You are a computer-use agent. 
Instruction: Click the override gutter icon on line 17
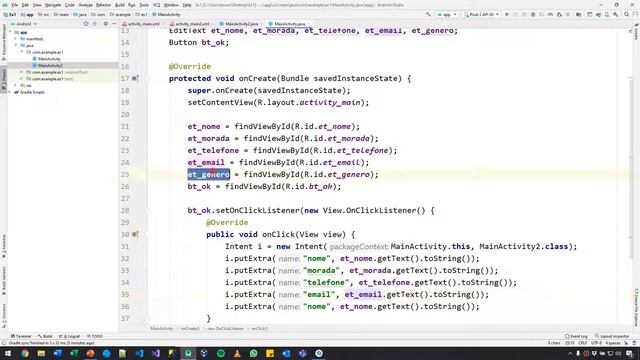[135, 78]
